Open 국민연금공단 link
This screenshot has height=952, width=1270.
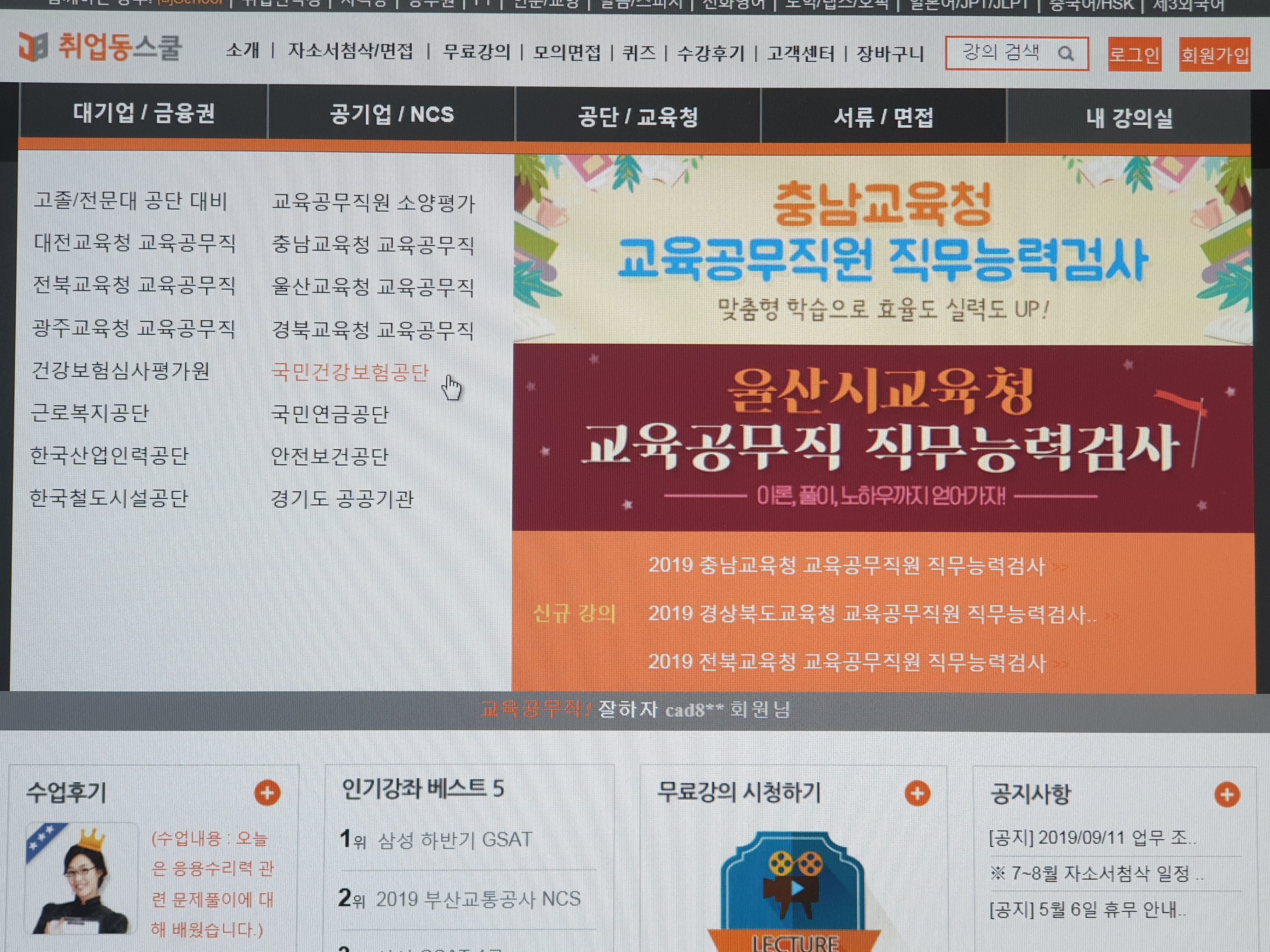330,414
